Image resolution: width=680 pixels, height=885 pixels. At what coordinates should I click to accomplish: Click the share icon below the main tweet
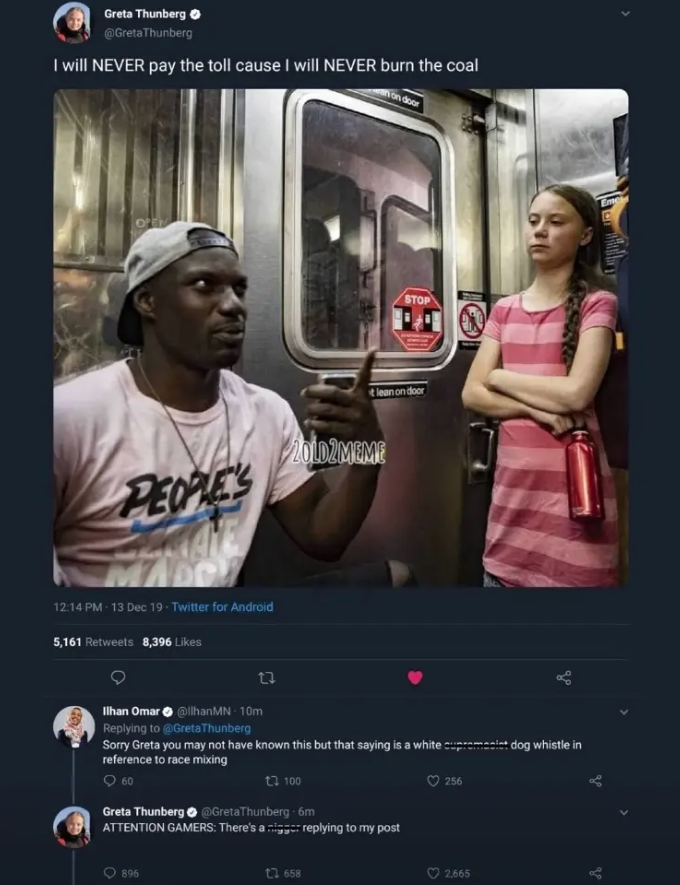tap(564, 677)
